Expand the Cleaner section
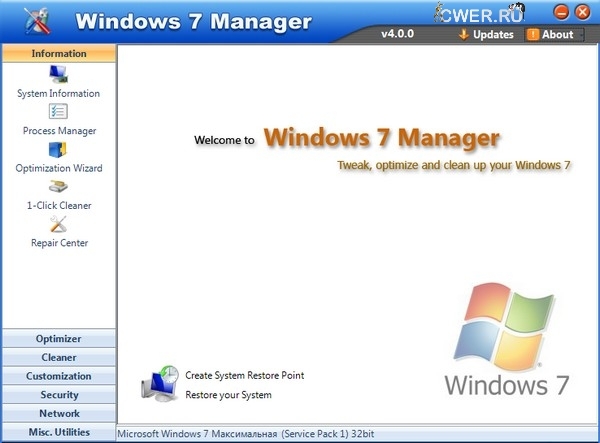 [x=58, y=357]
